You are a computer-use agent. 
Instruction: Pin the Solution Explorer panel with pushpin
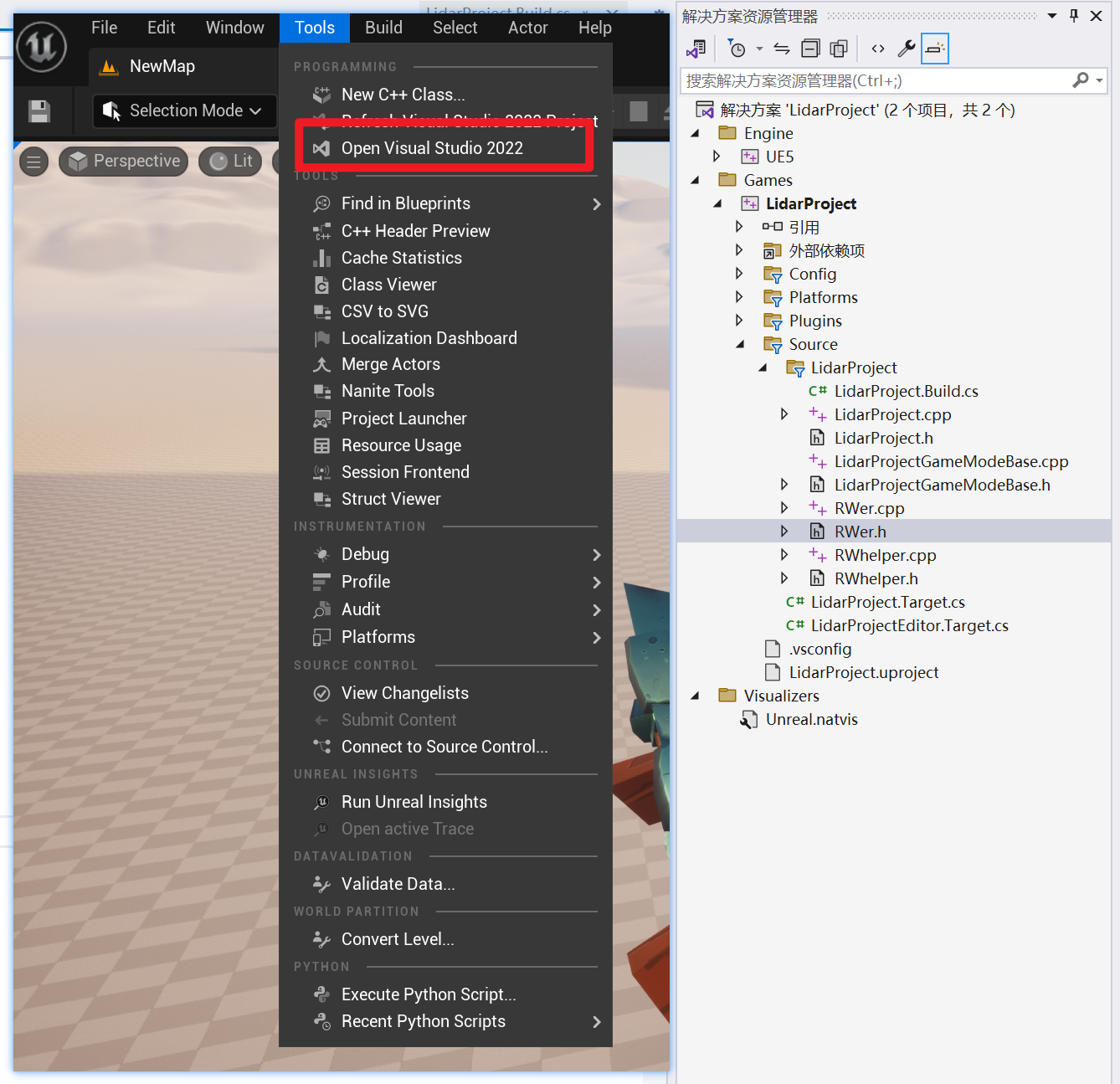(1074, 16)
